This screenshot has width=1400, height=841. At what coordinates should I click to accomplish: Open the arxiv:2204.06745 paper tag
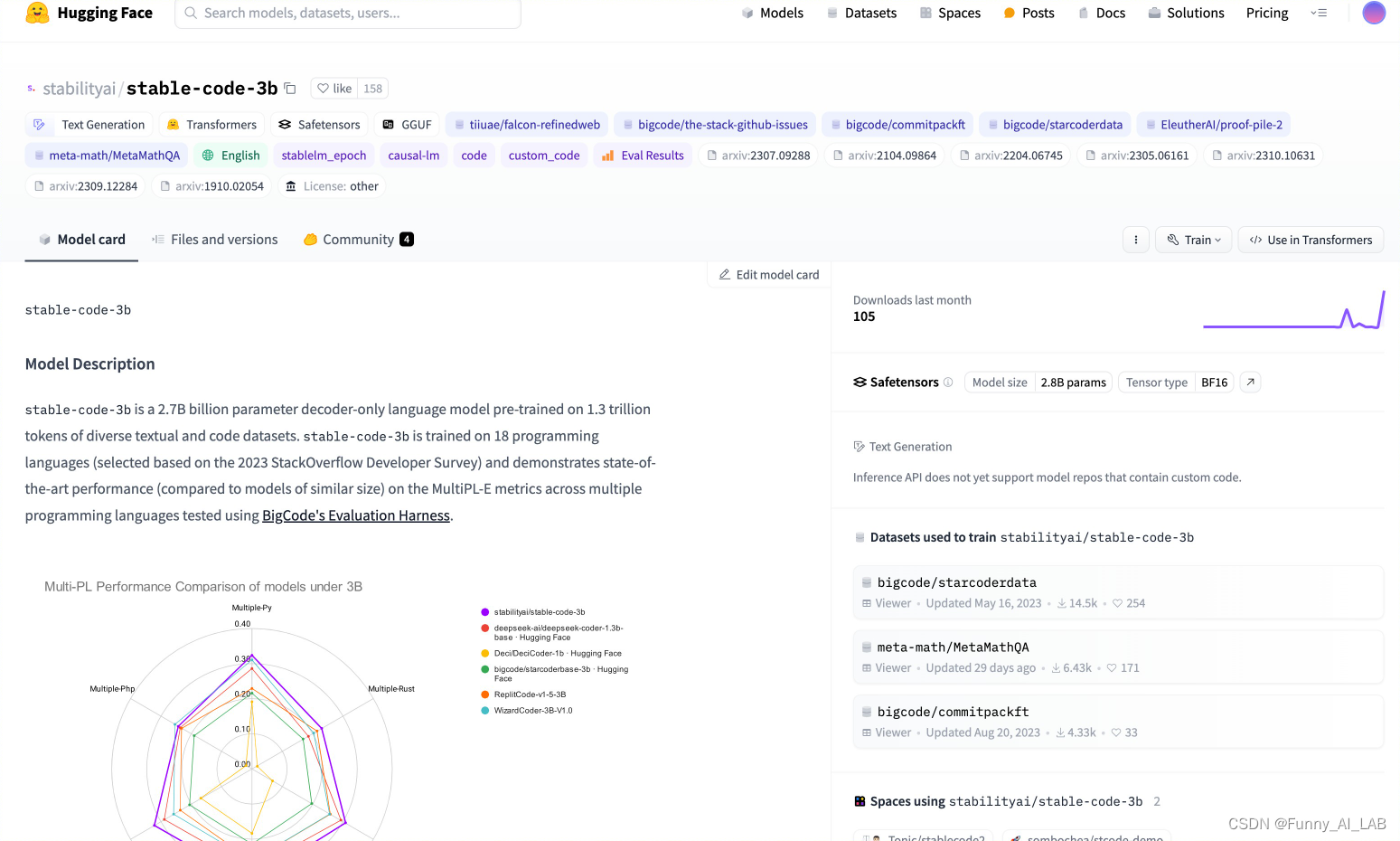pos(1010,156)
